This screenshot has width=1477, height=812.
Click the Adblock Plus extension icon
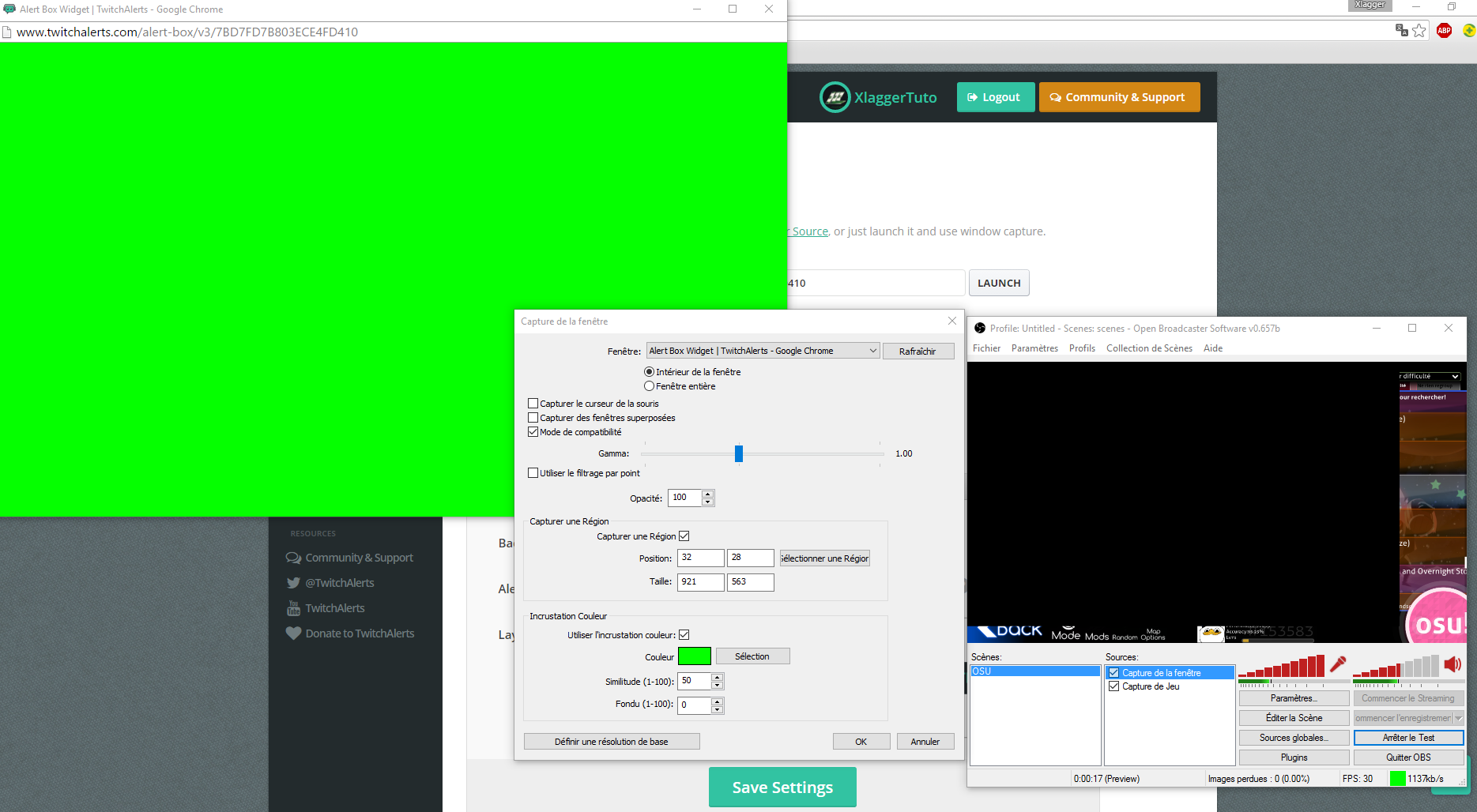click(x=1444, y=31)
